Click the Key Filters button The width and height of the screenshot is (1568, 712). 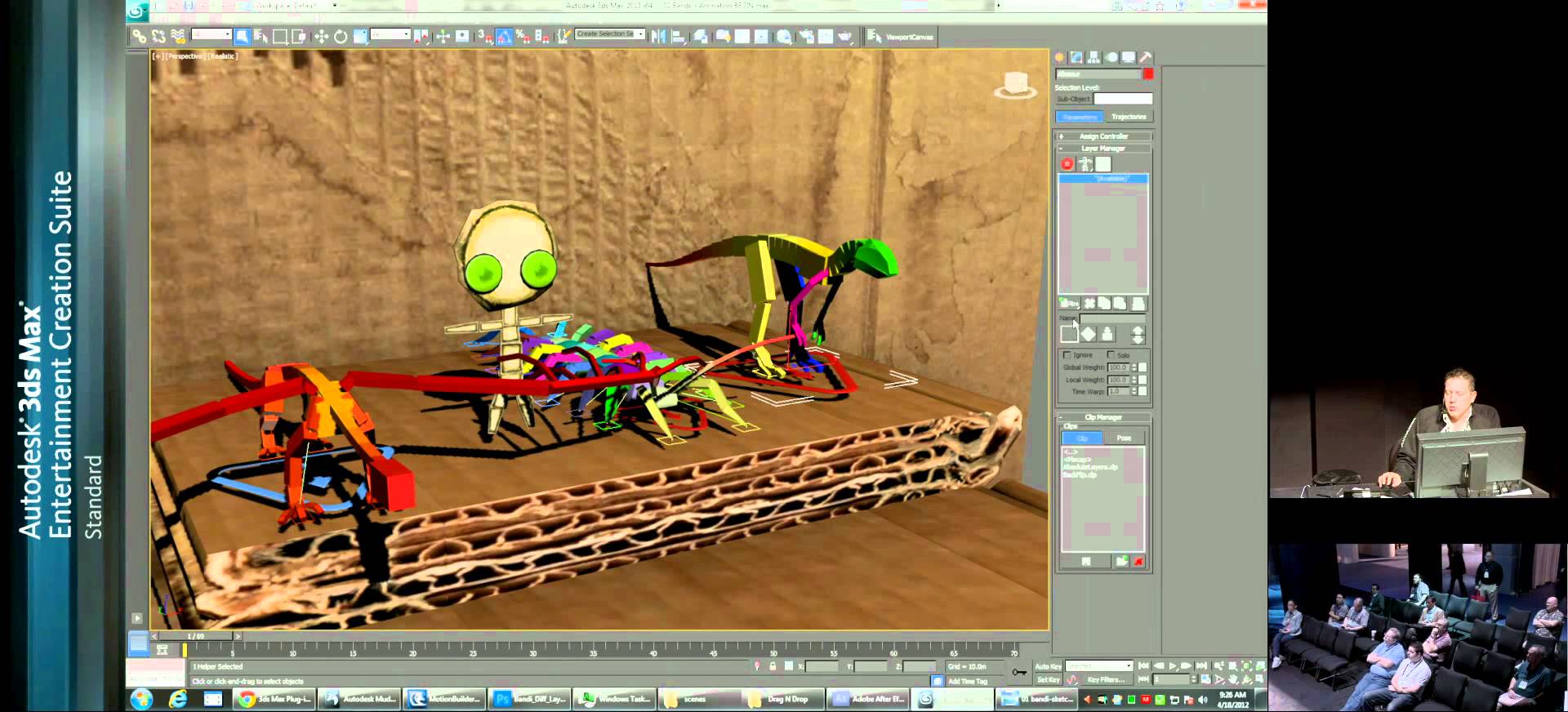pyautogui.click(x=1106, y=679)
